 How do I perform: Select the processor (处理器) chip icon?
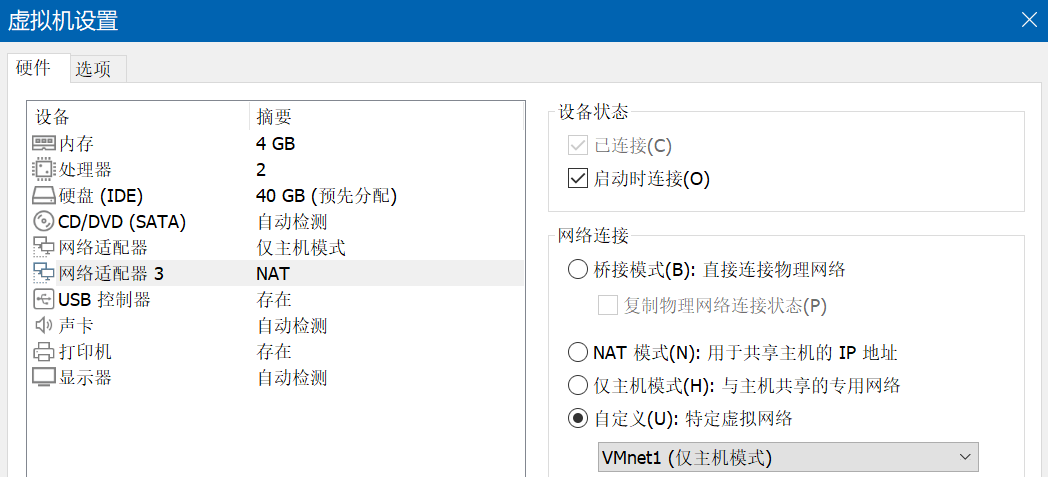[44, 170]
